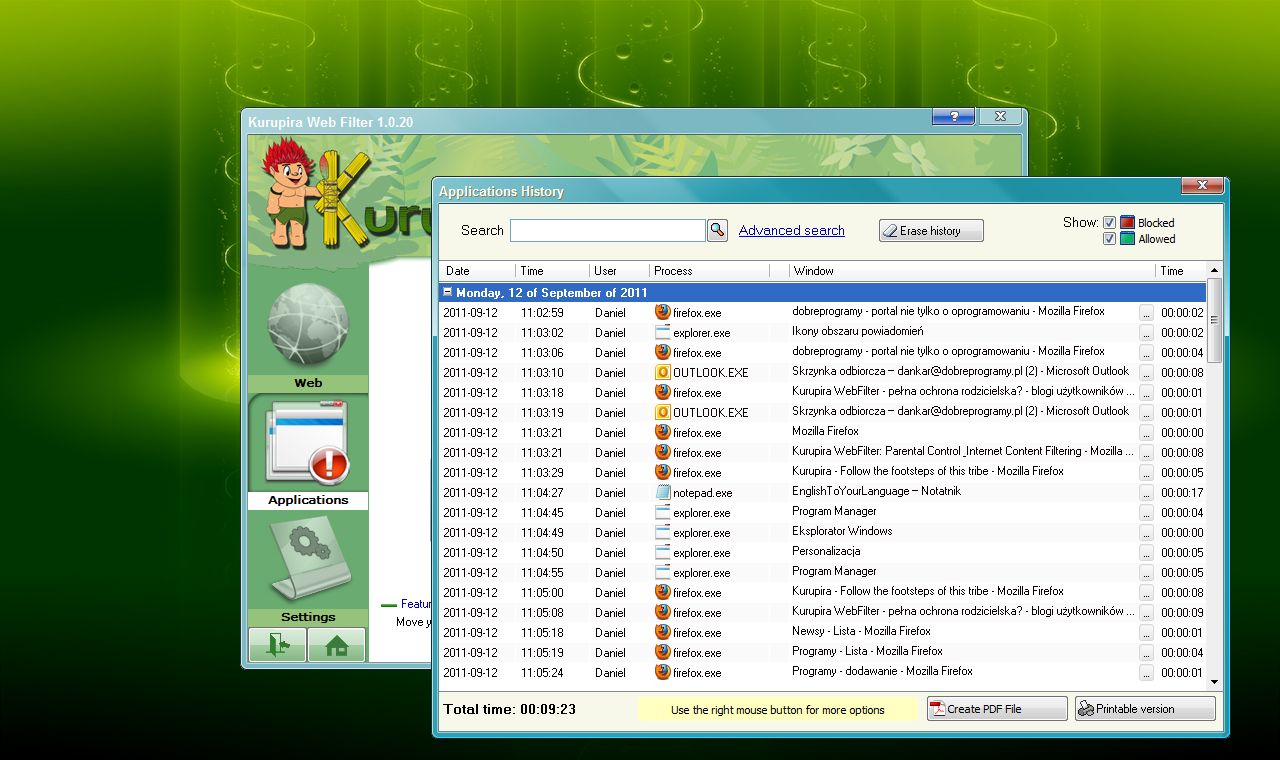
Task: Click ellipsis button in 11:02:59 row
Action: tap(1146, 312)
